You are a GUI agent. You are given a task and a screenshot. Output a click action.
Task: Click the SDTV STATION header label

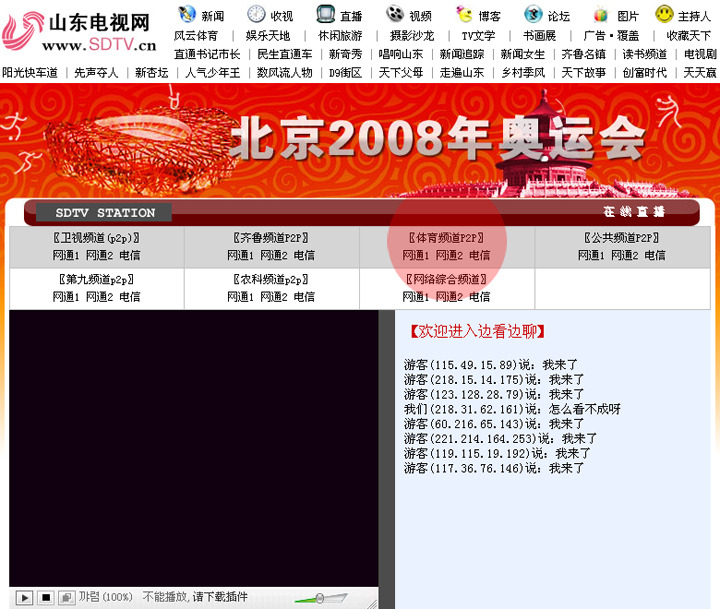click(105, 213)
